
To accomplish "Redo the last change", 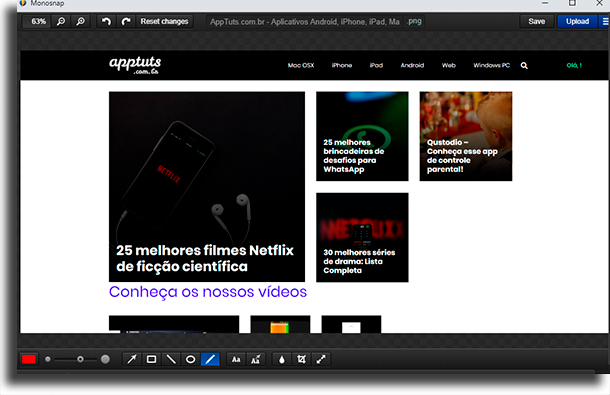I will (x=126, y=21).
